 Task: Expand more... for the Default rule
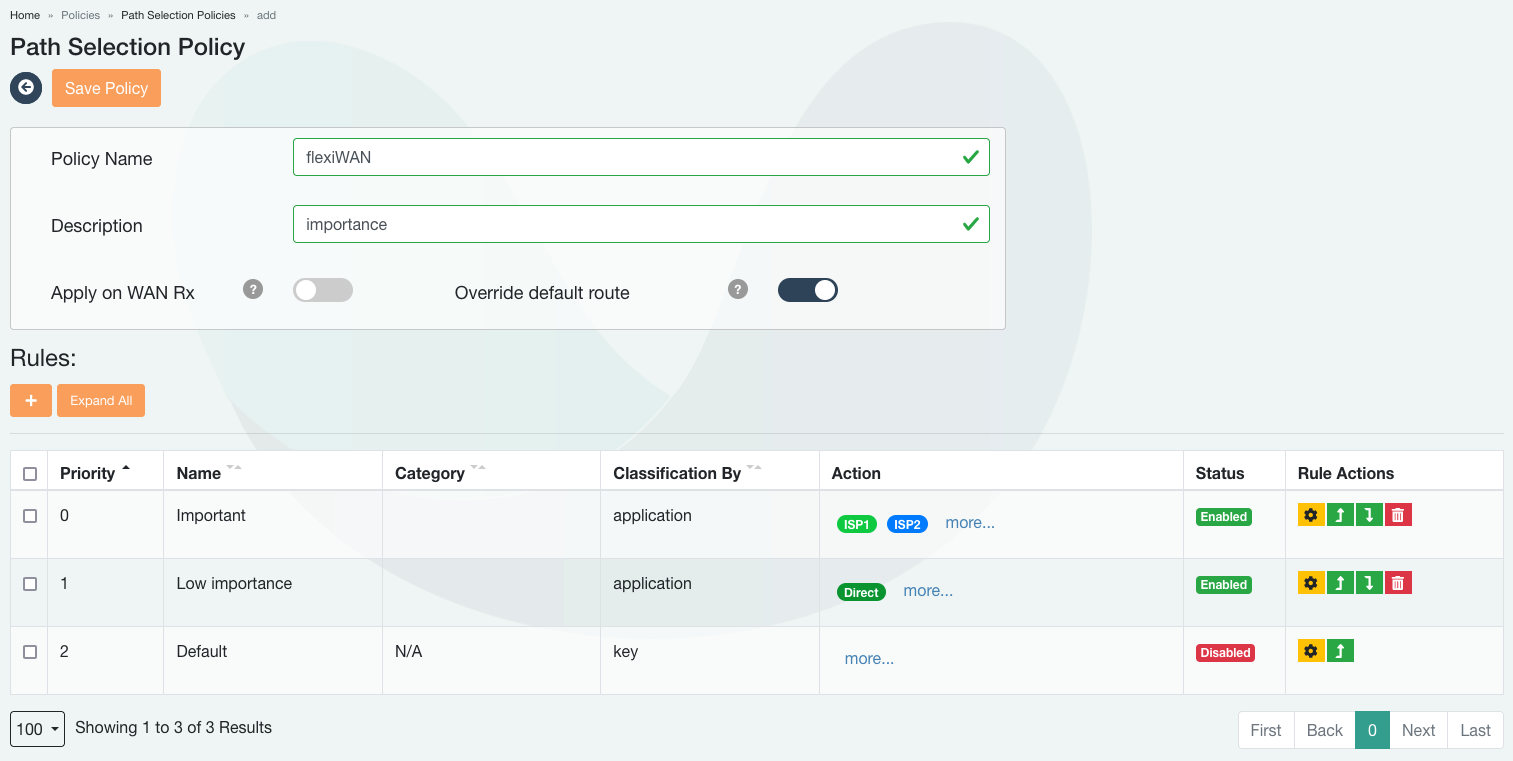click(869, 659)
